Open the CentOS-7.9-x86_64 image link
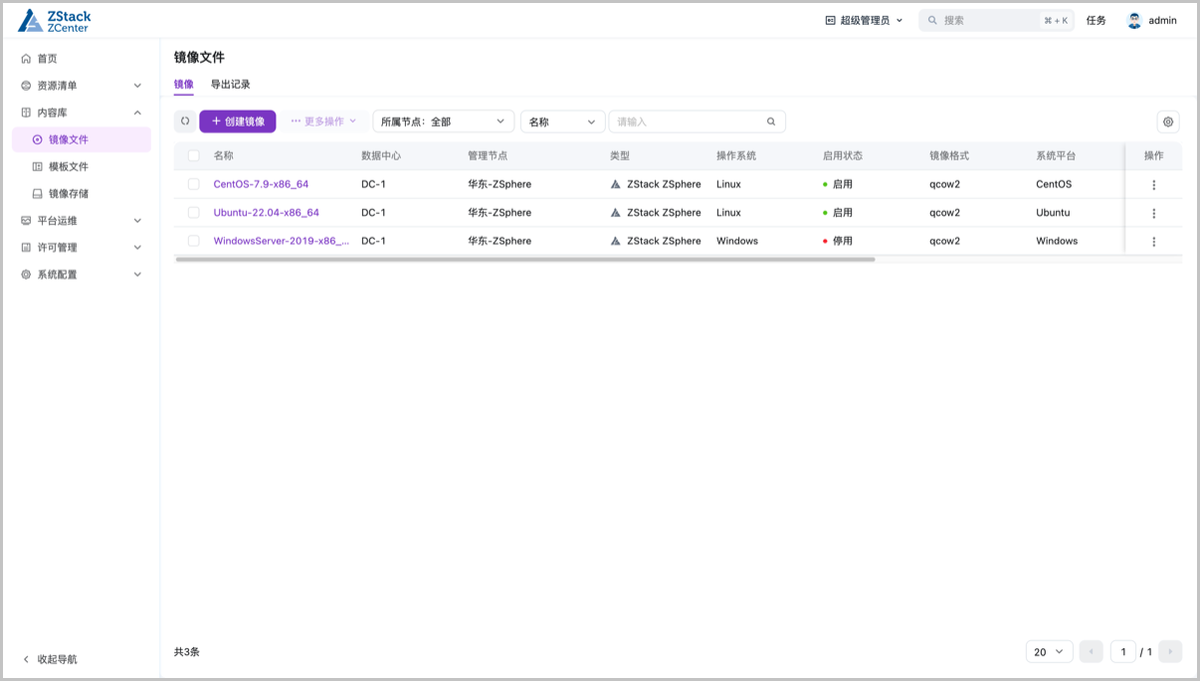1200x681 pixels. point(261,185)
